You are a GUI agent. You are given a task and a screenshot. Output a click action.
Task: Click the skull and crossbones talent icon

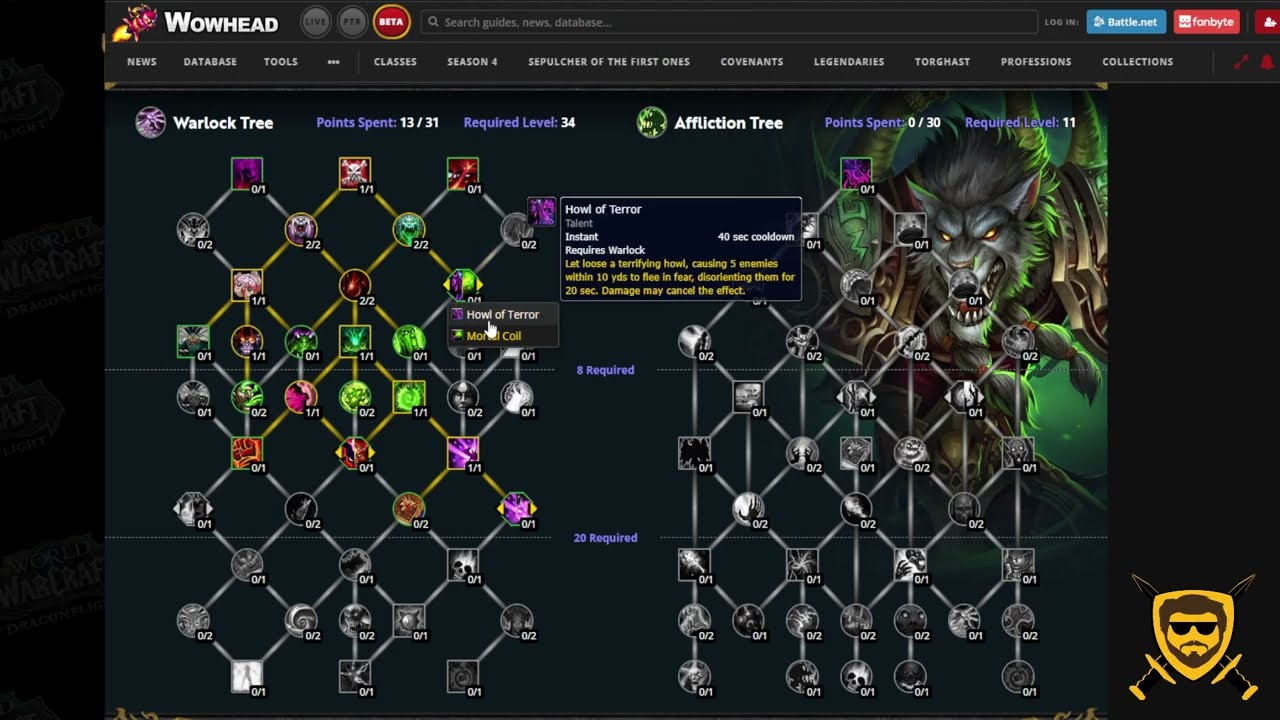tap(354, 173)
